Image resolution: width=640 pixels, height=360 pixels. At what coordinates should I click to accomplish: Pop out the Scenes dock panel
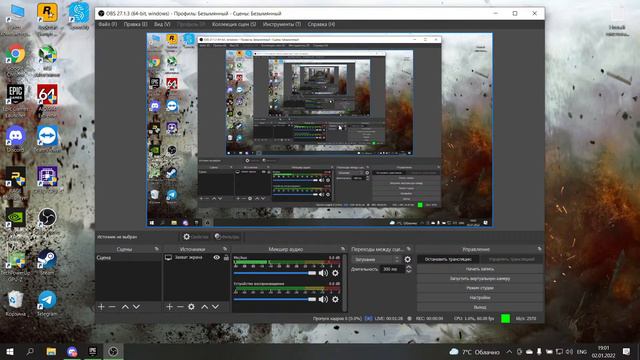coord(156,249)
